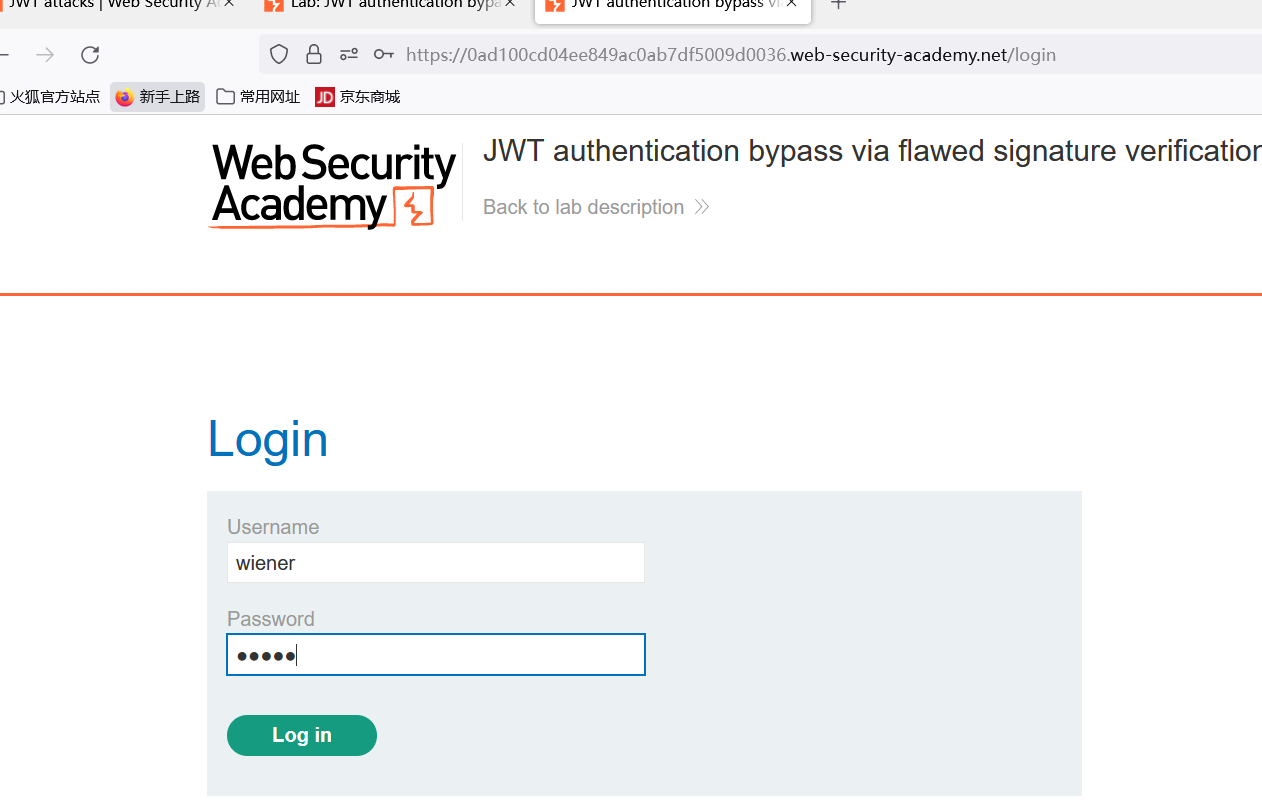Open the 京东商城 JD bookmark
Viewport: 1262px width, 806px height.
[x=358, y=97]
